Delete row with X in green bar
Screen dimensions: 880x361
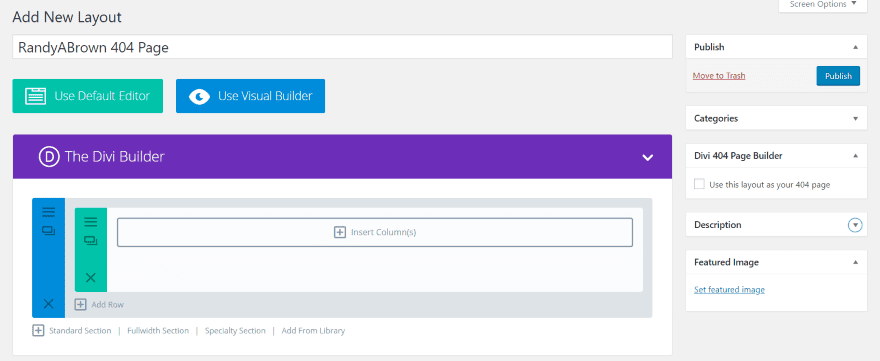point(90,277)
